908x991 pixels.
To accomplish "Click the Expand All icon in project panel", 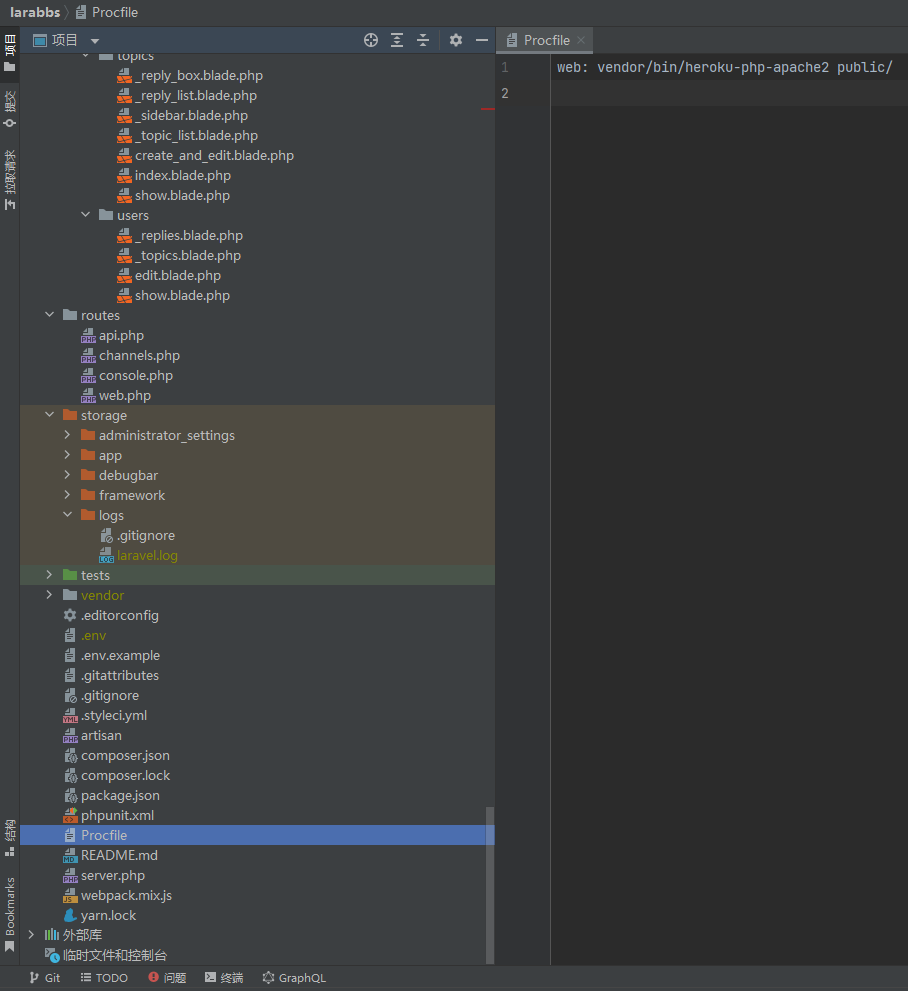I will tap(397, 40).
